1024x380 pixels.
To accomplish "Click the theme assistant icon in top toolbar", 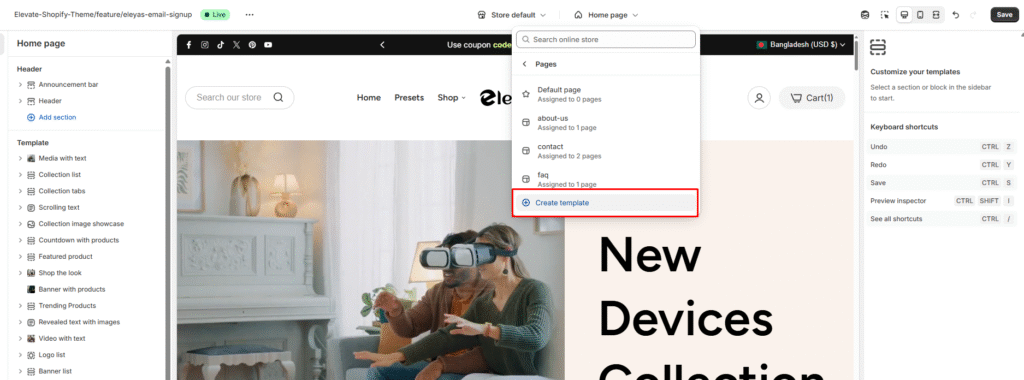I will point(865,14).
